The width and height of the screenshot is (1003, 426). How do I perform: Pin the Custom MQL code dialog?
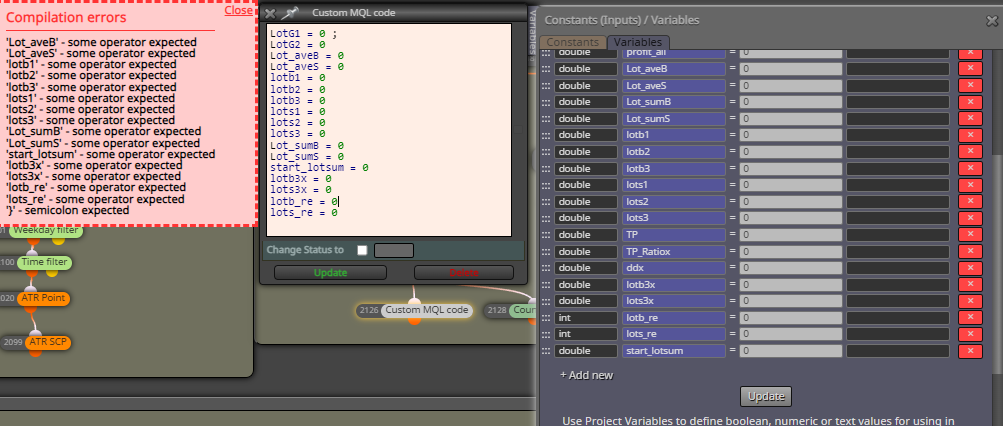290,13
